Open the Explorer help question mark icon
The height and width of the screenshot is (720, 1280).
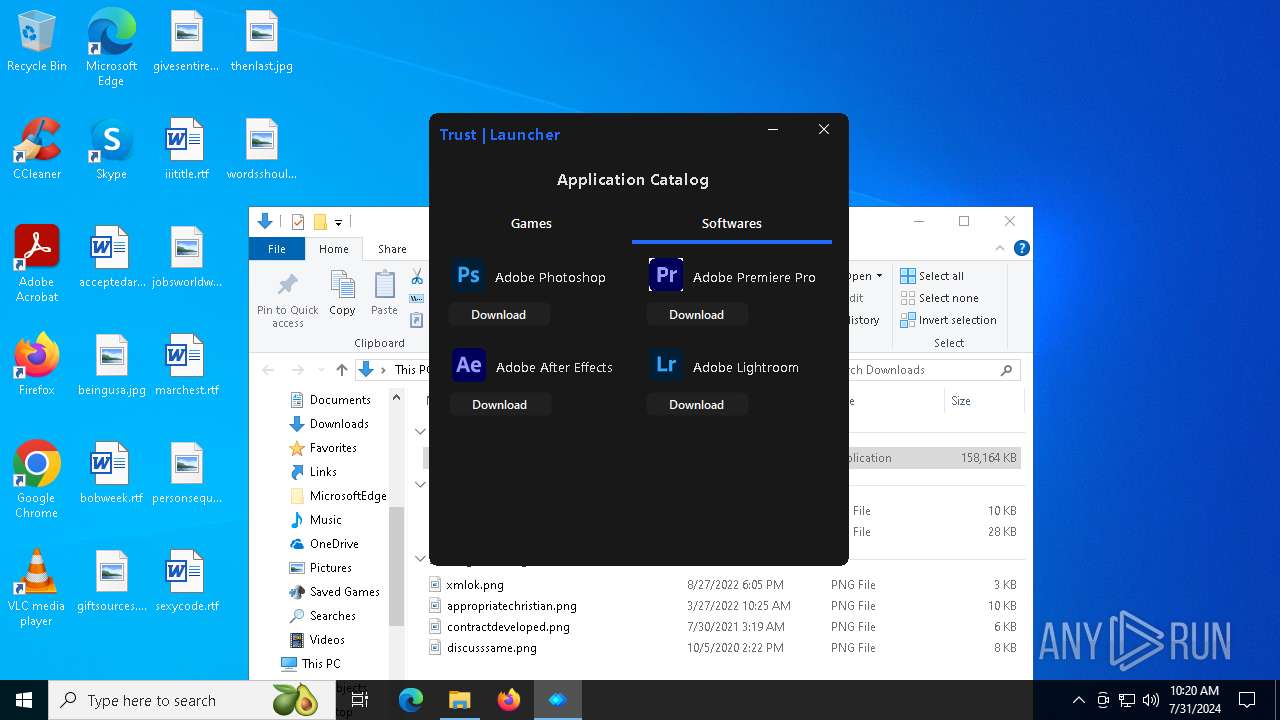tap(1021, 248)
